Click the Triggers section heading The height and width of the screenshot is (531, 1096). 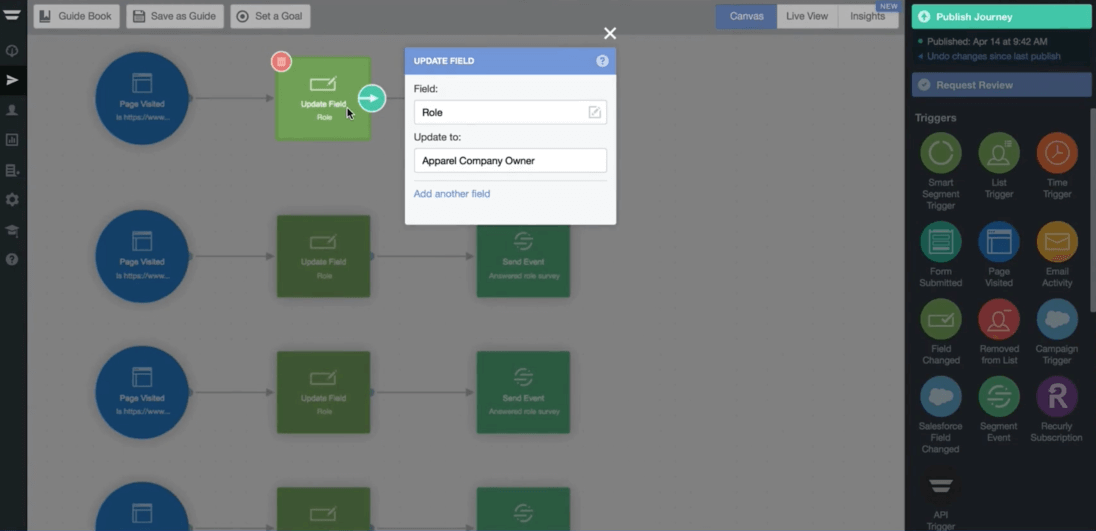pos(935,117)
